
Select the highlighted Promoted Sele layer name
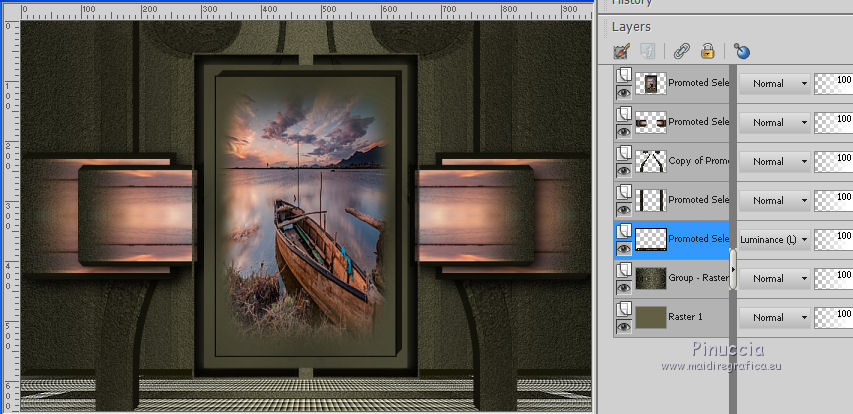coord(699,239)
